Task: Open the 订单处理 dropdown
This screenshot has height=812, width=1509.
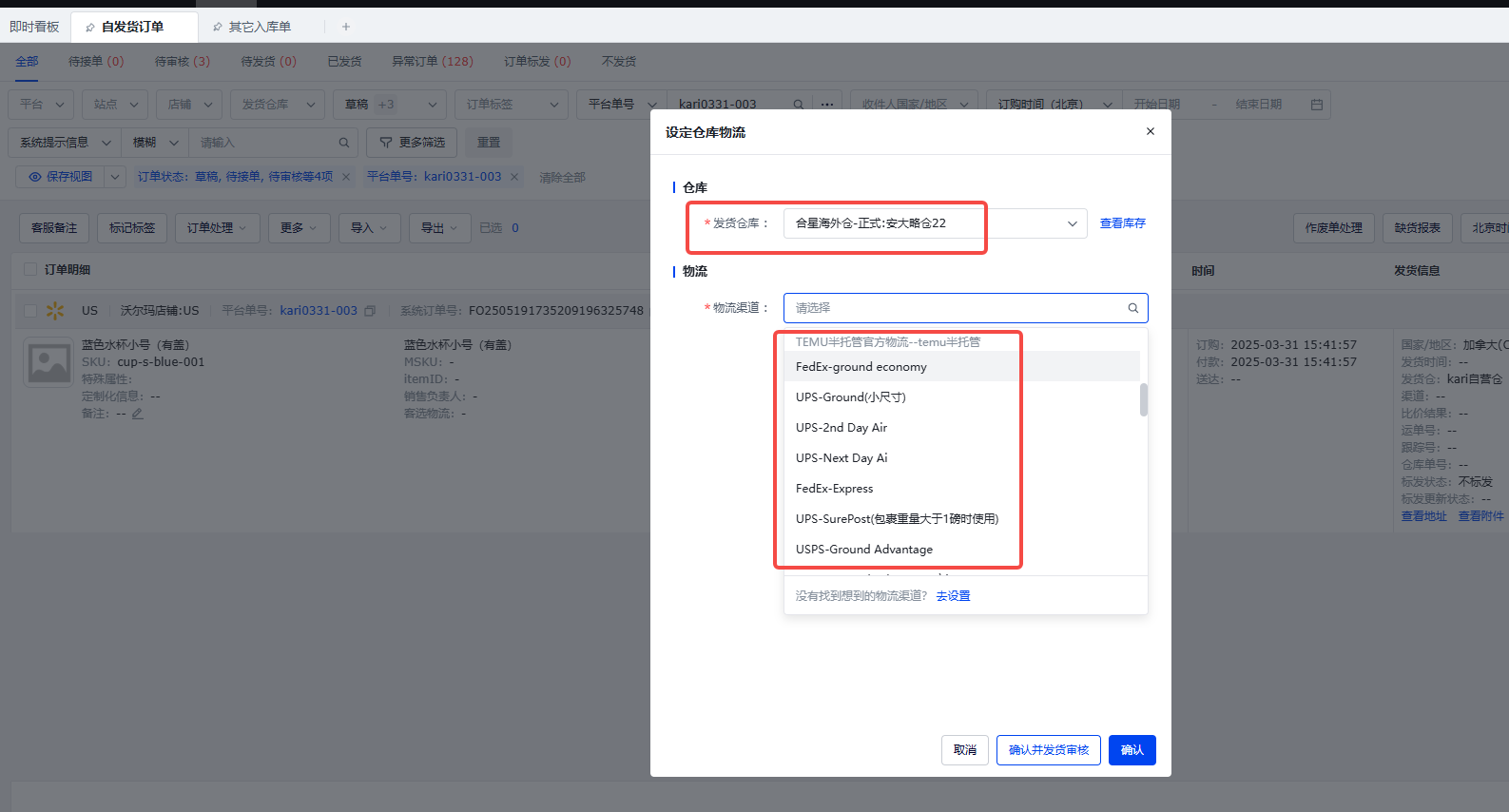Action: pos(218,228)
